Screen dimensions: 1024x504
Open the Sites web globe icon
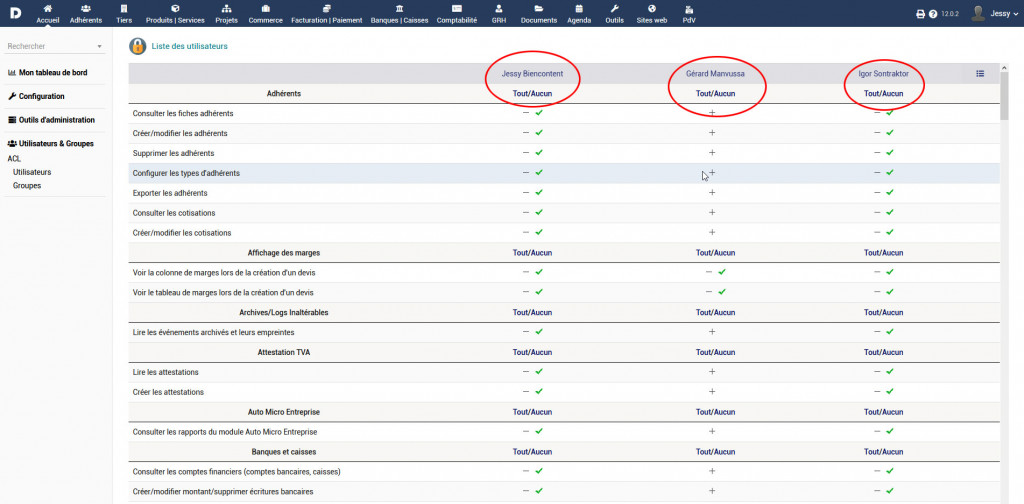coord(651,9)
